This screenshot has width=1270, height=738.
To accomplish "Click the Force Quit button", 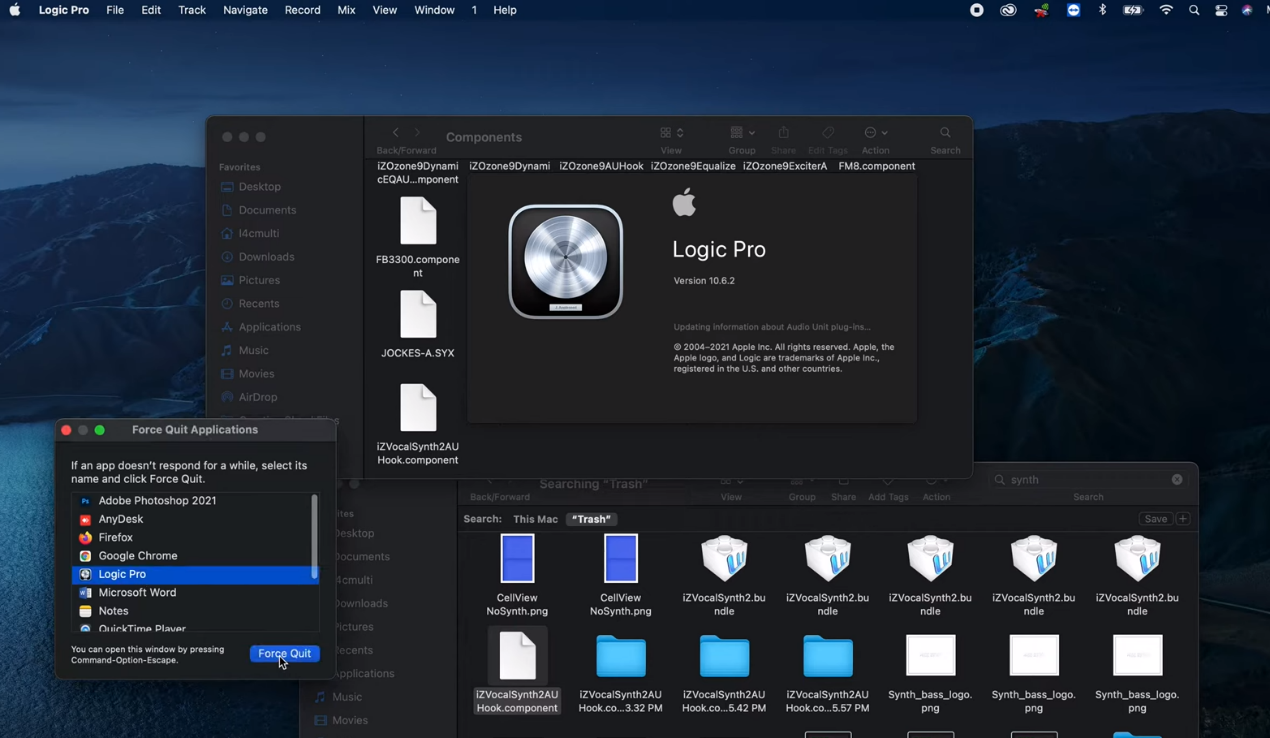I will (284, 653).
